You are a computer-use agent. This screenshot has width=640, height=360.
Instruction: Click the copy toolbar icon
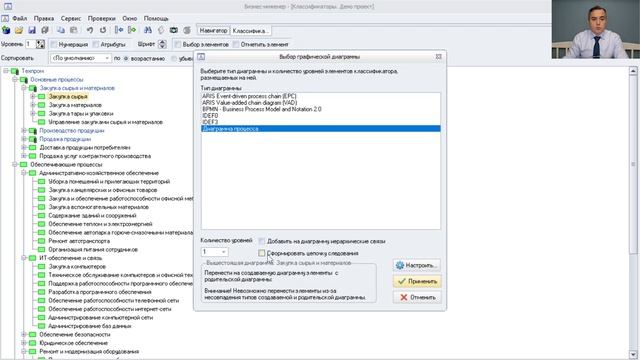(61, 31)
